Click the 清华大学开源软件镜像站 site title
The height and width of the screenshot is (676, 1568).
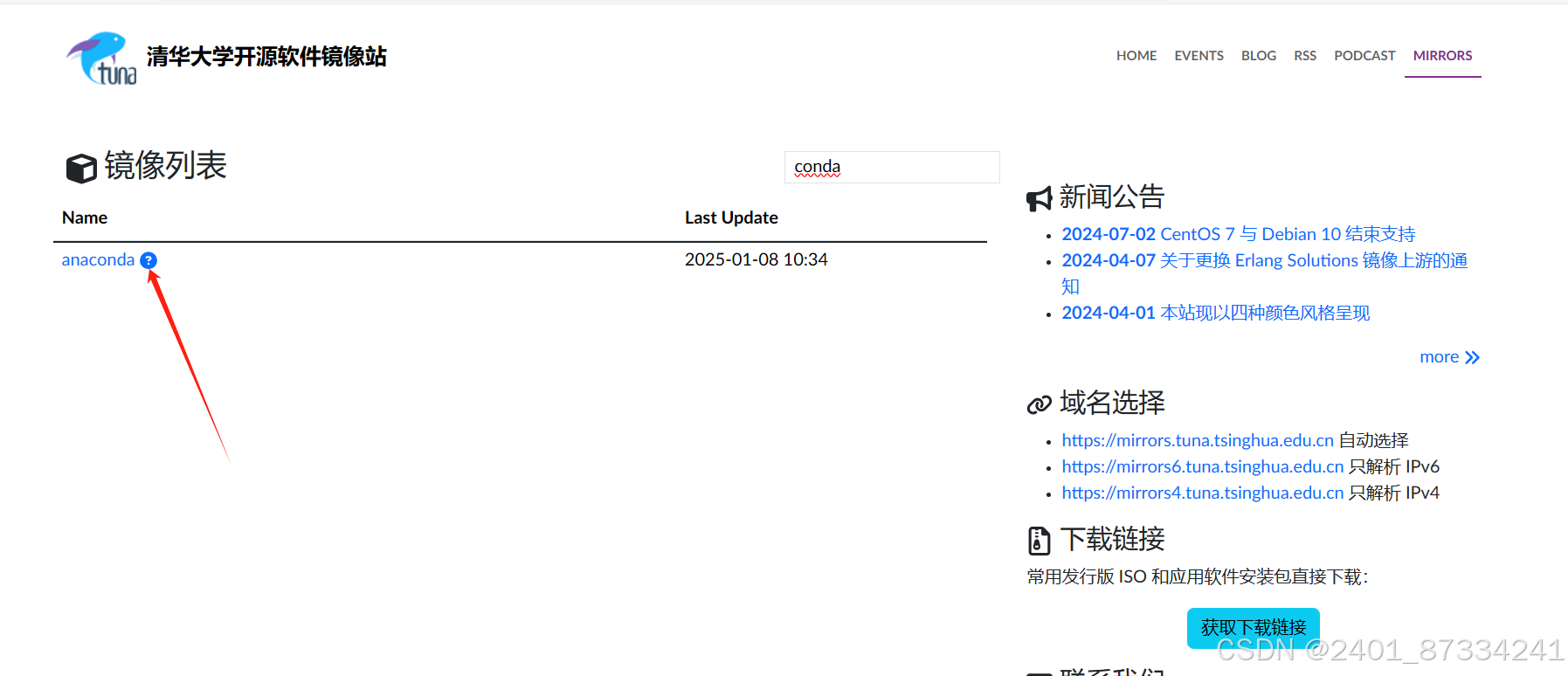(266, 57)
